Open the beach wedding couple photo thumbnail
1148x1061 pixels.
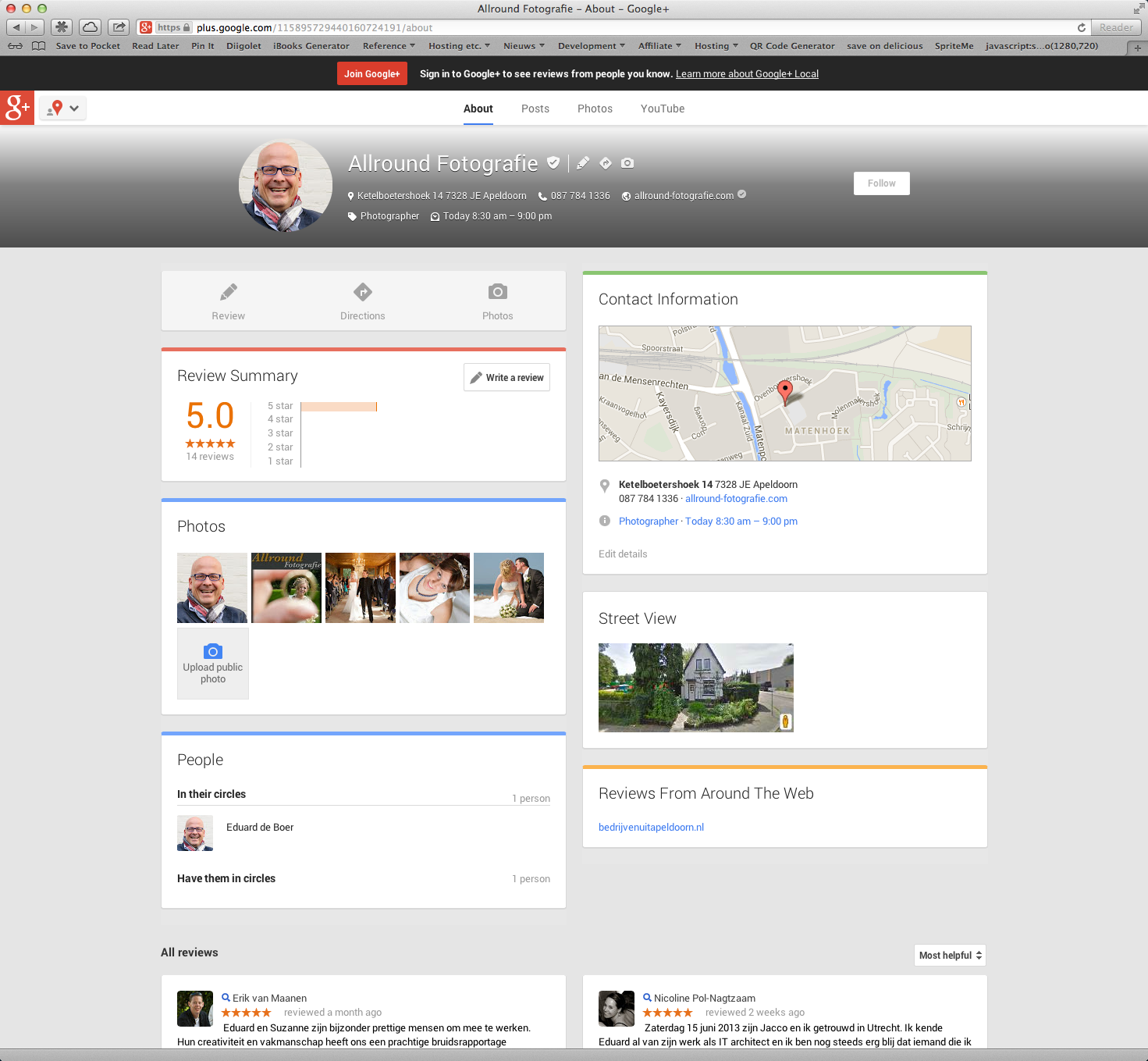(509, 588)
